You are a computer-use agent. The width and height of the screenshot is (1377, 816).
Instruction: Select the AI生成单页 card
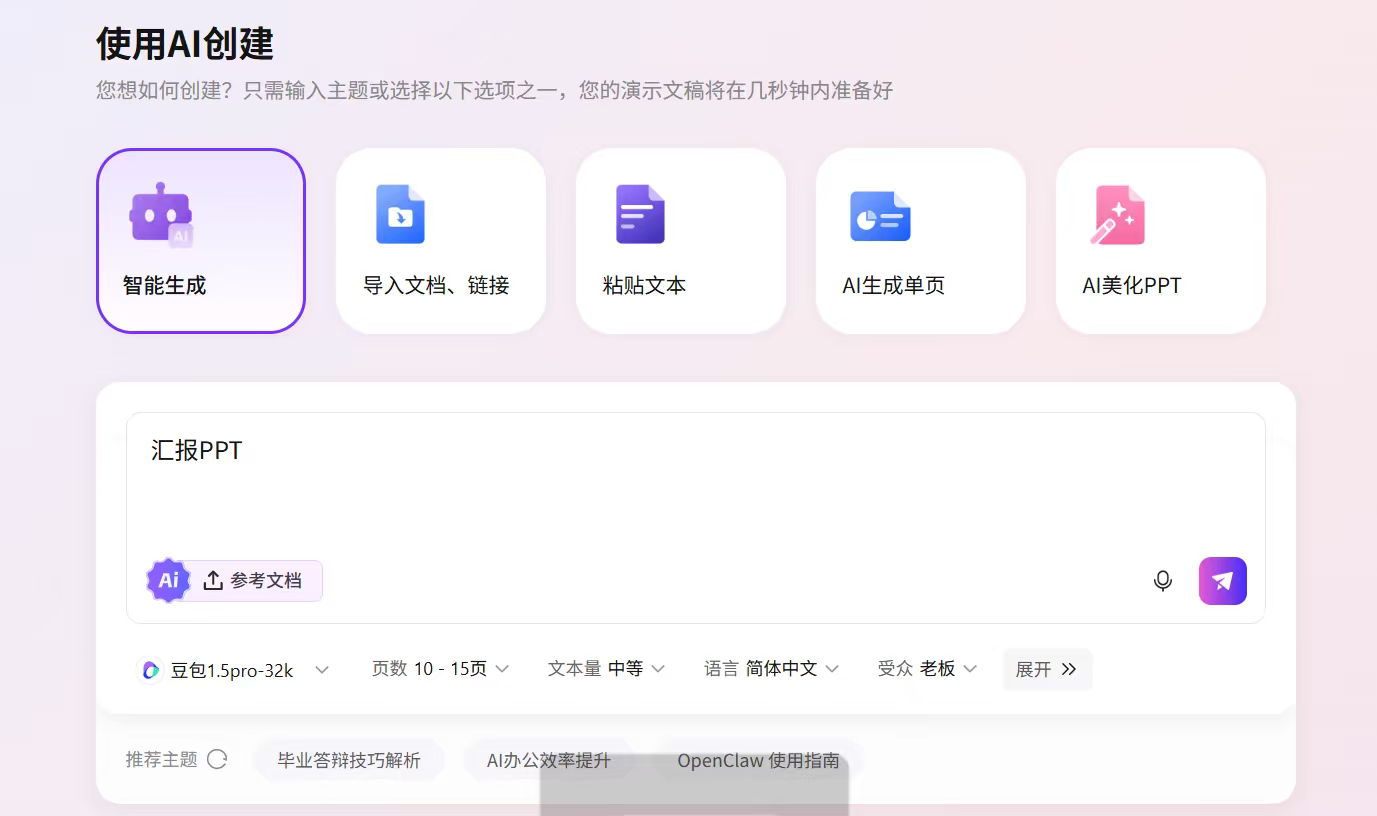921,241
